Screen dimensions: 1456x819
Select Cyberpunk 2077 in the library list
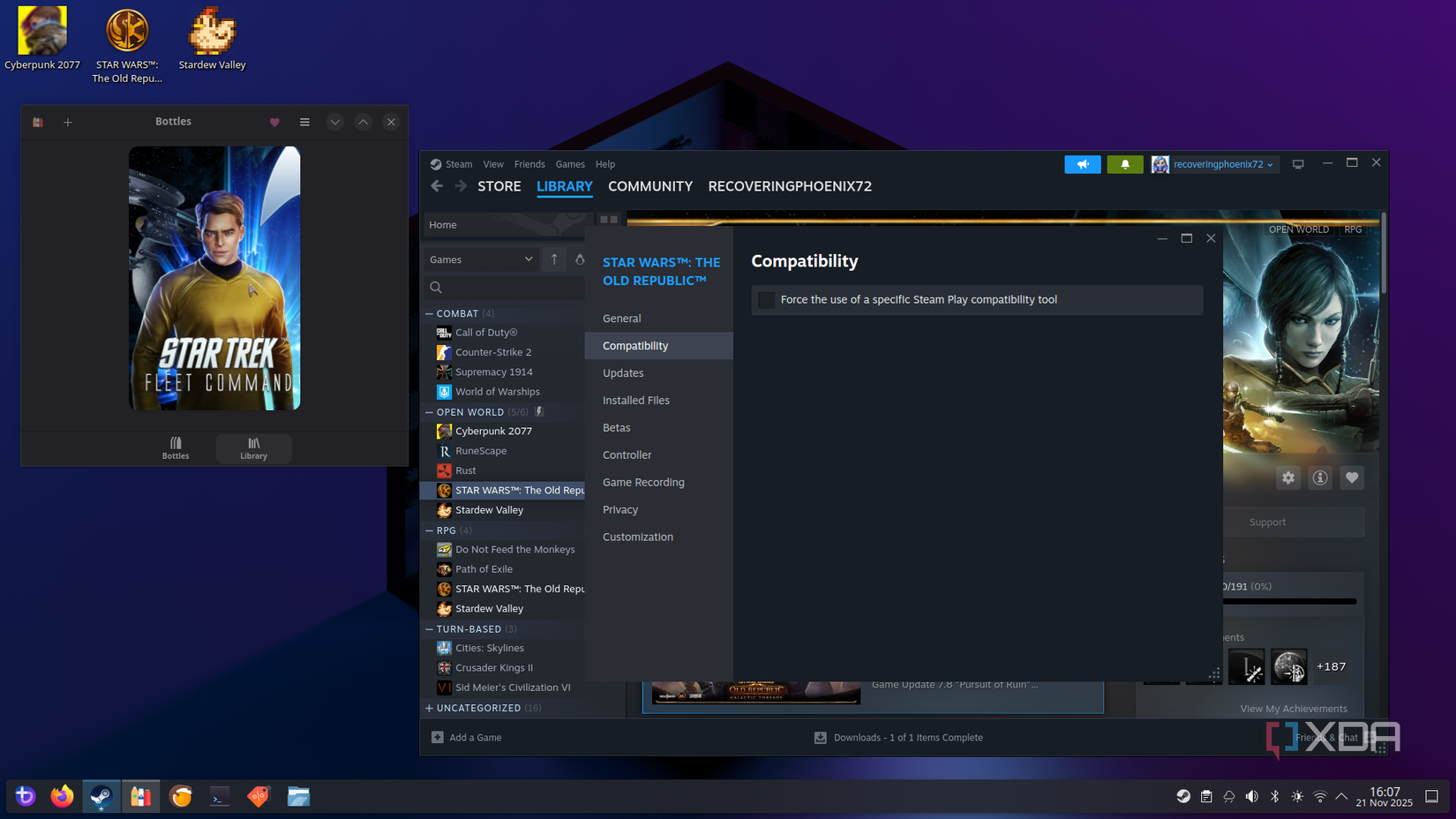point(493,431)
